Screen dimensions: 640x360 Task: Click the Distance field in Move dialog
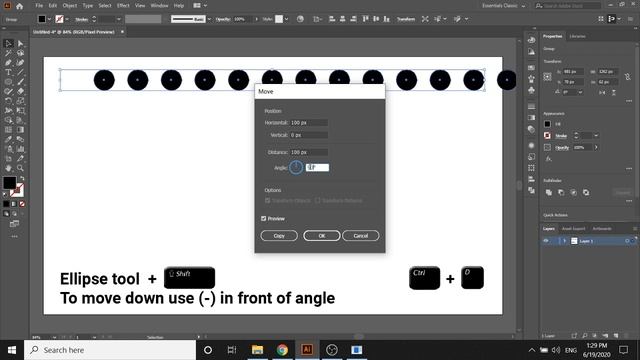[x=309, y=152]
